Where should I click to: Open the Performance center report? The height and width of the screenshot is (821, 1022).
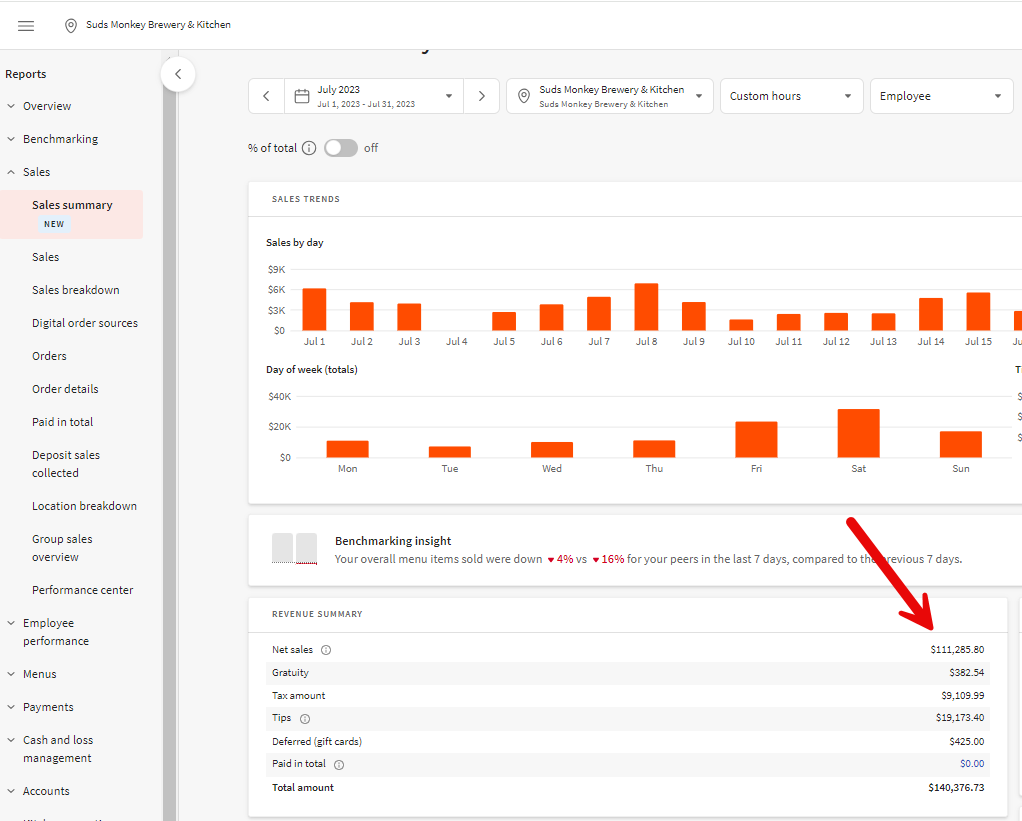tap(82, 590)
